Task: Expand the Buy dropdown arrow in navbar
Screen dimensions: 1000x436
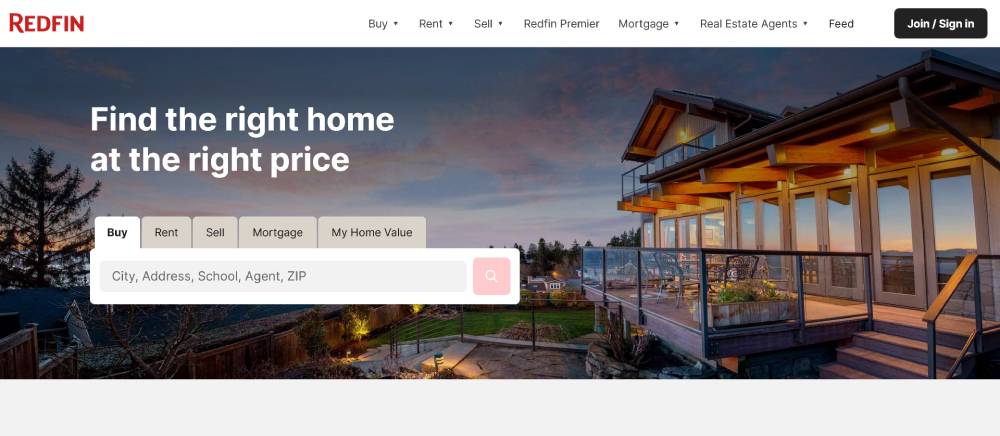Action: [395, 24]
